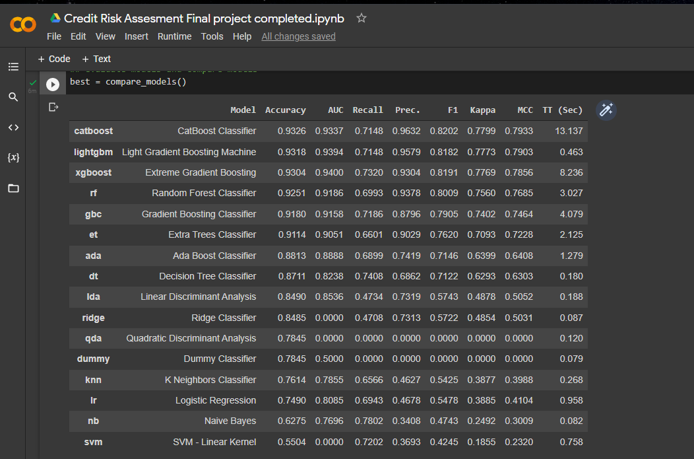Screen dimensions: 694x459
Task: Click the CatBoost Classifier model name
Action: coord(217,131)
